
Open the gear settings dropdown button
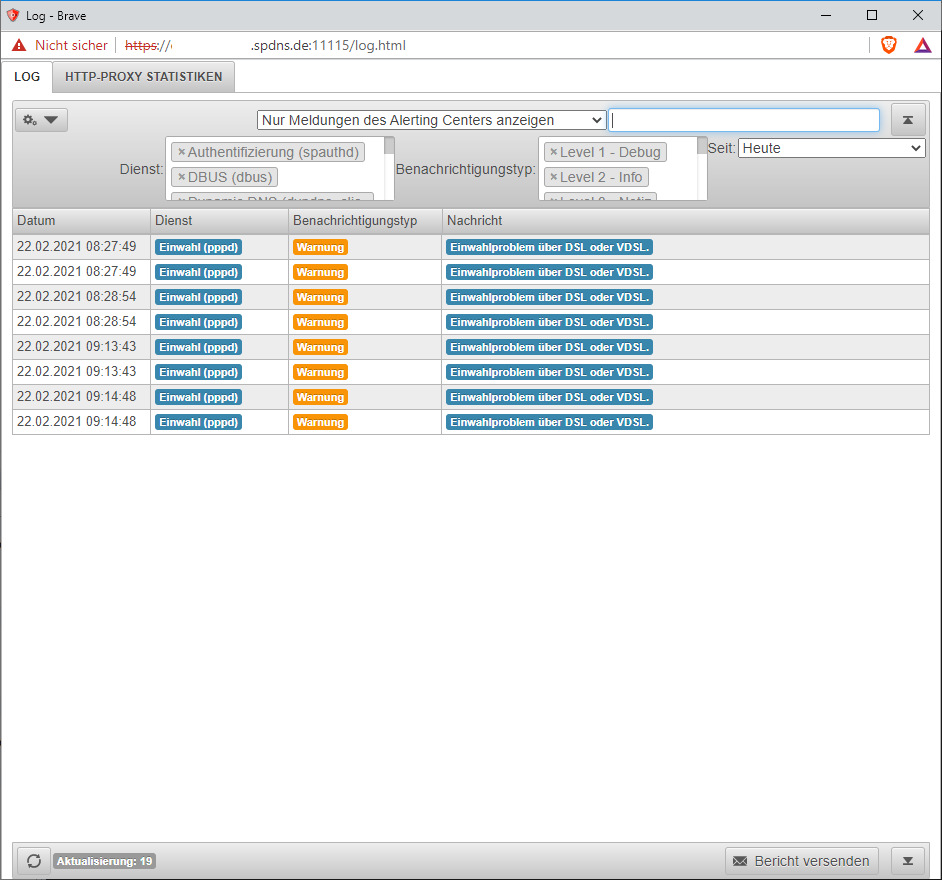(x=41, y=120)
